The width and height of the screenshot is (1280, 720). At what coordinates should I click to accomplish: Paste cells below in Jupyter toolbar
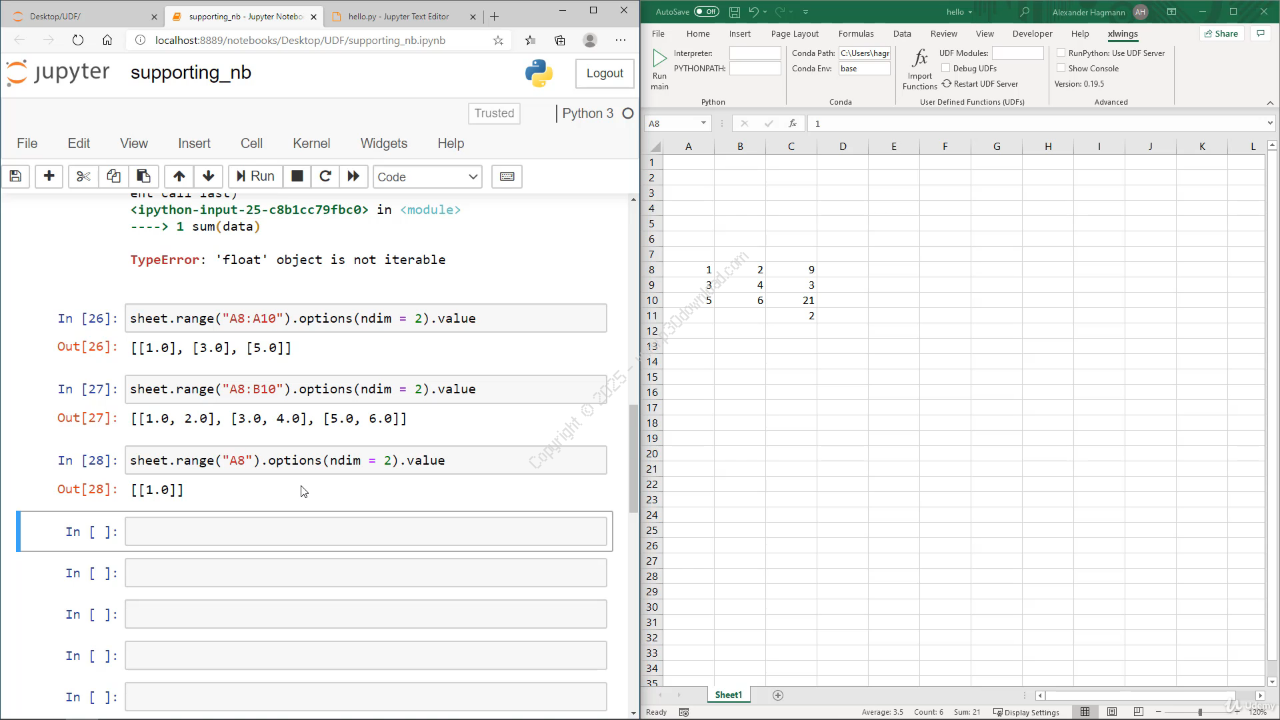(143, 176)
